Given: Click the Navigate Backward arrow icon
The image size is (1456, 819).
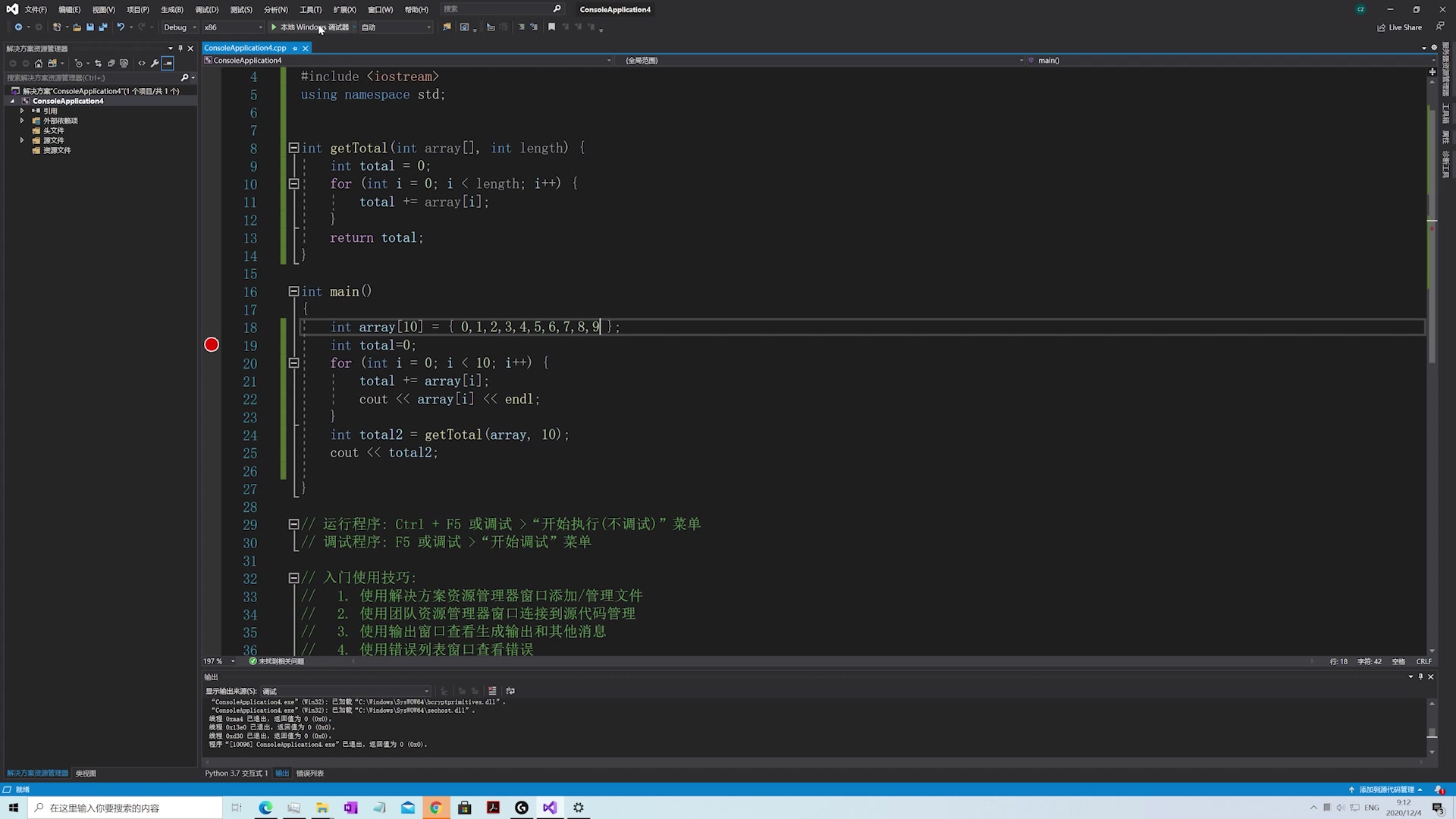Looking at the screenshot, I should tap(18, 27).
